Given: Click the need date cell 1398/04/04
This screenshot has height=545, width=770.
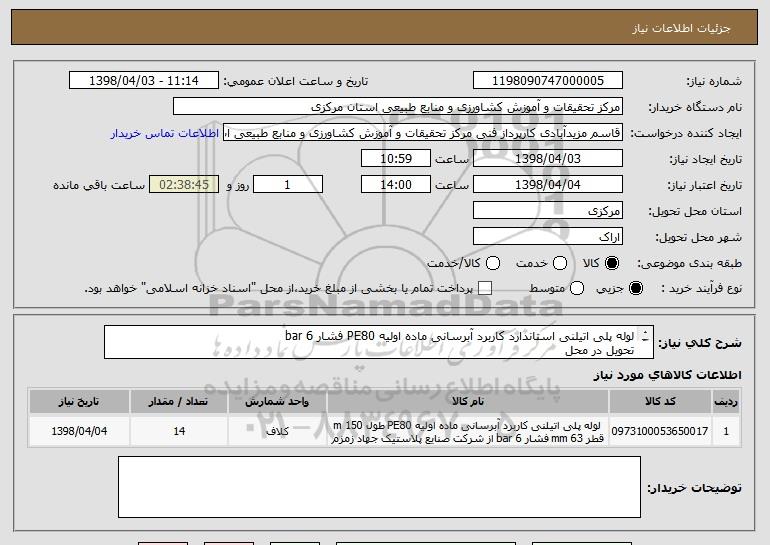Looking at the screenshot, I should [79, 432].
